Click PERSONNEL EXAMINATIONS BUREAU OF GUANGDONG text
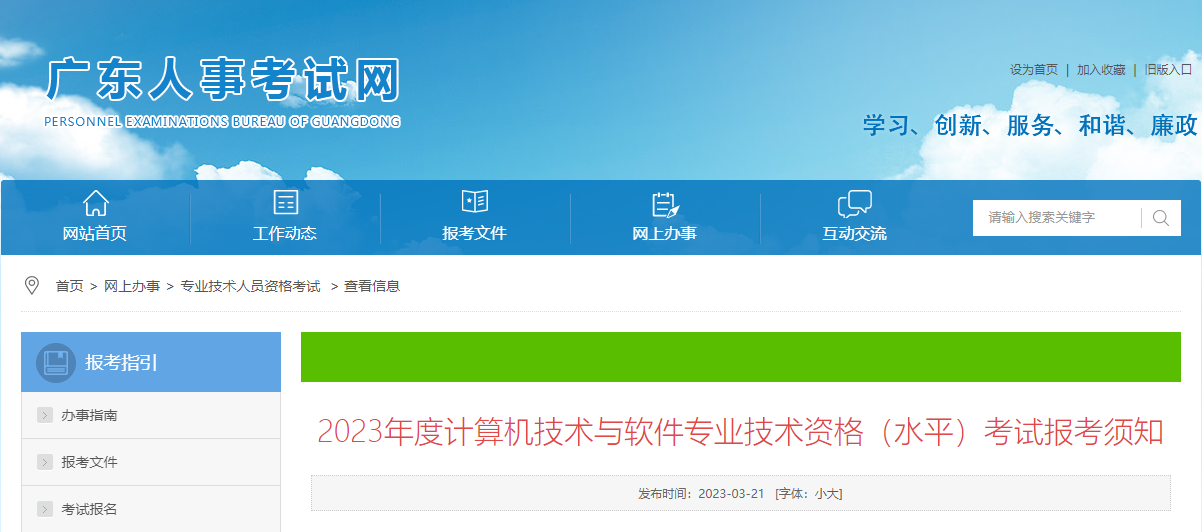Screen dimensions: 1202x532 pyautogui.click(x=222, y=122)
